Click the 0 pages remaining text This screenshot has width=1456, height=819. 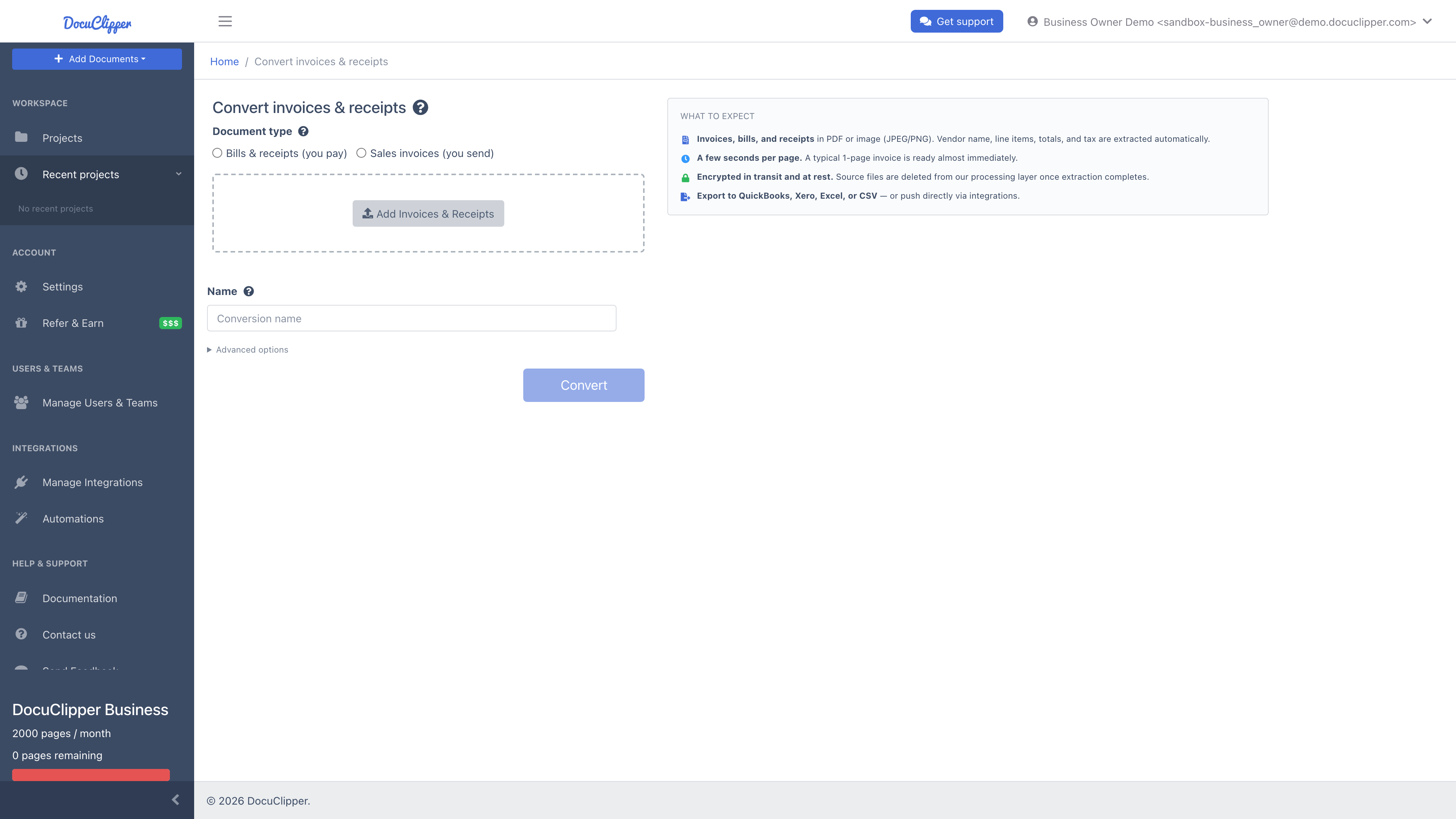[57, 756]
